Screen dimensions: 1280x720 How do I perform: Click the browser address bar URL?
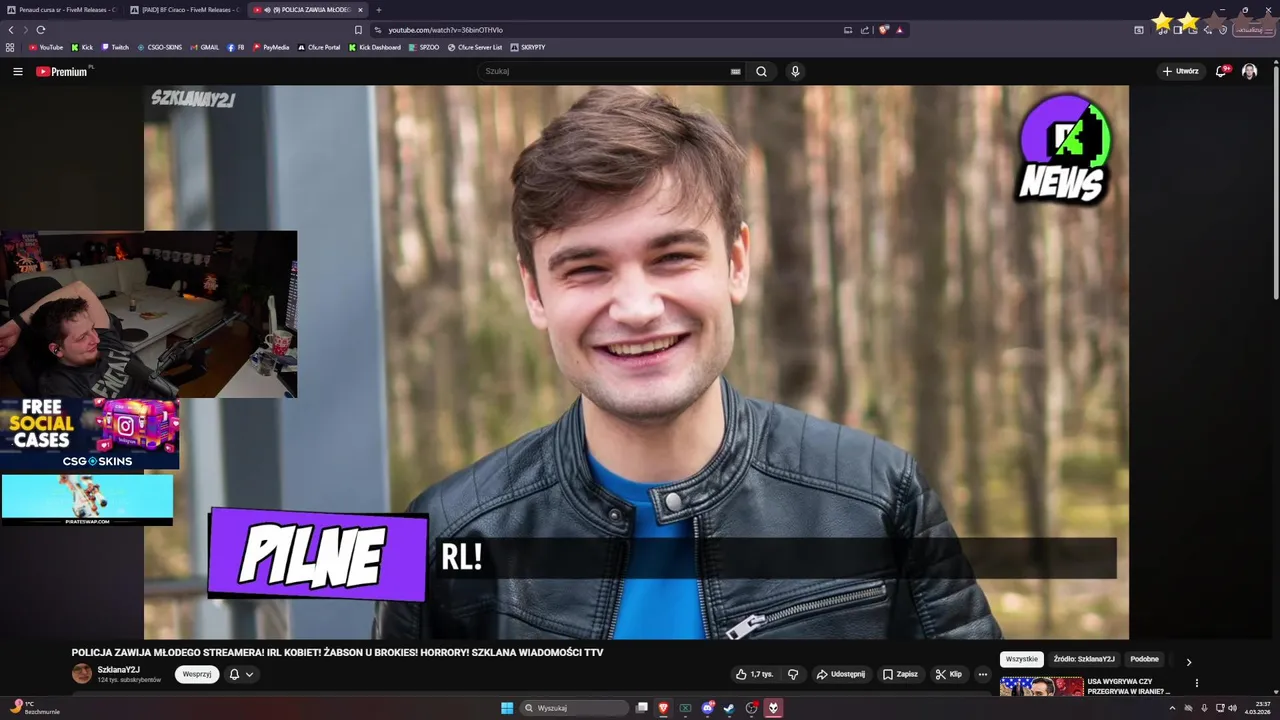coord(445,30)
